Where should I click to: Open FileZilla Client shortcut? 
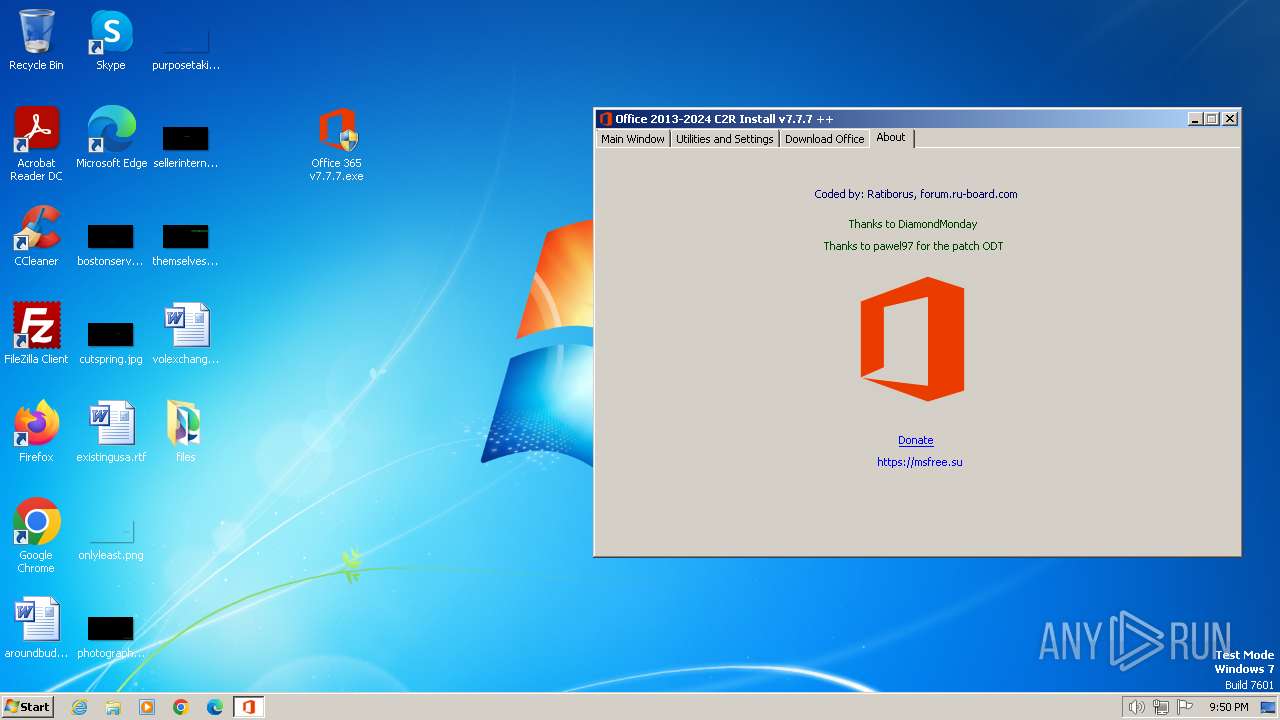pos(36,334)
